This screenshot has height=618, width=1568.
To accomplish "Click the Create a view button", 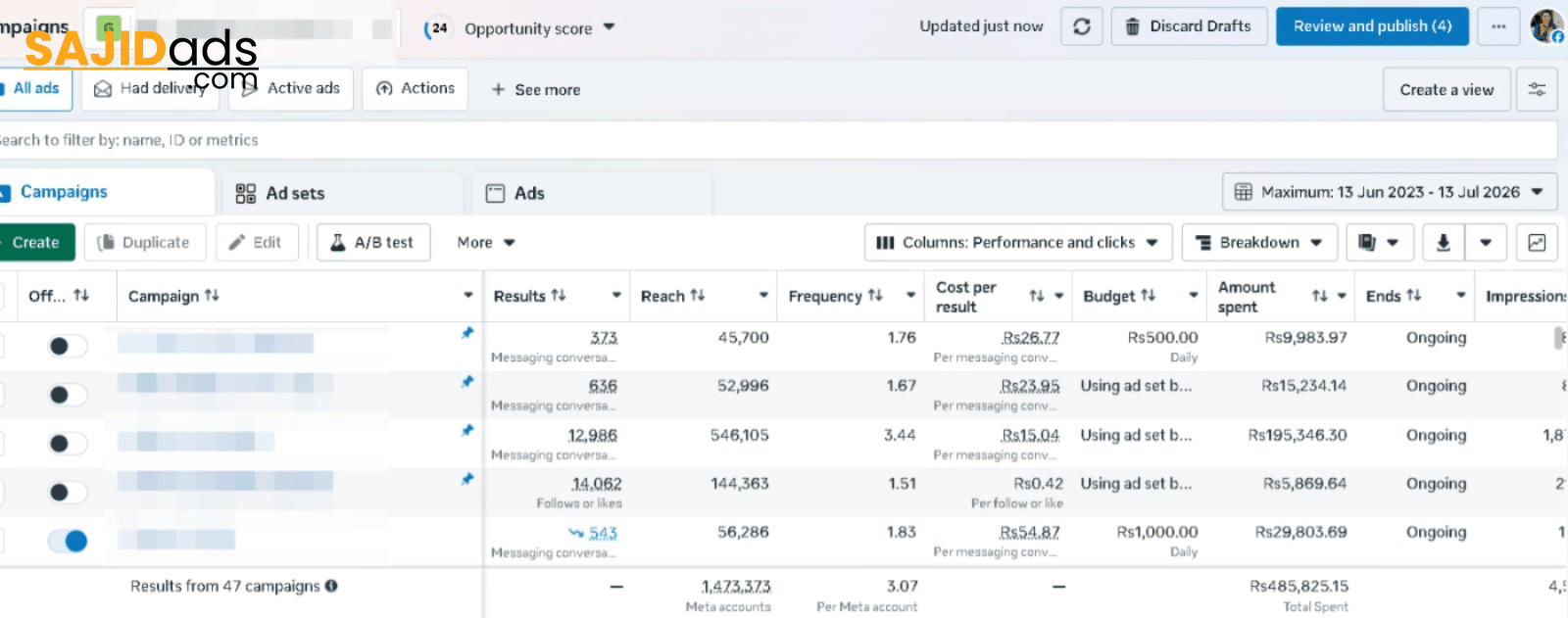I will 1446,89.
